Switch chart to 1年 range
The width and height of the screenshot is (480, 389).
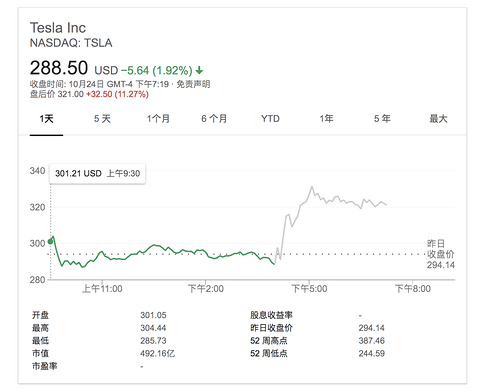[x=326, y=119]
